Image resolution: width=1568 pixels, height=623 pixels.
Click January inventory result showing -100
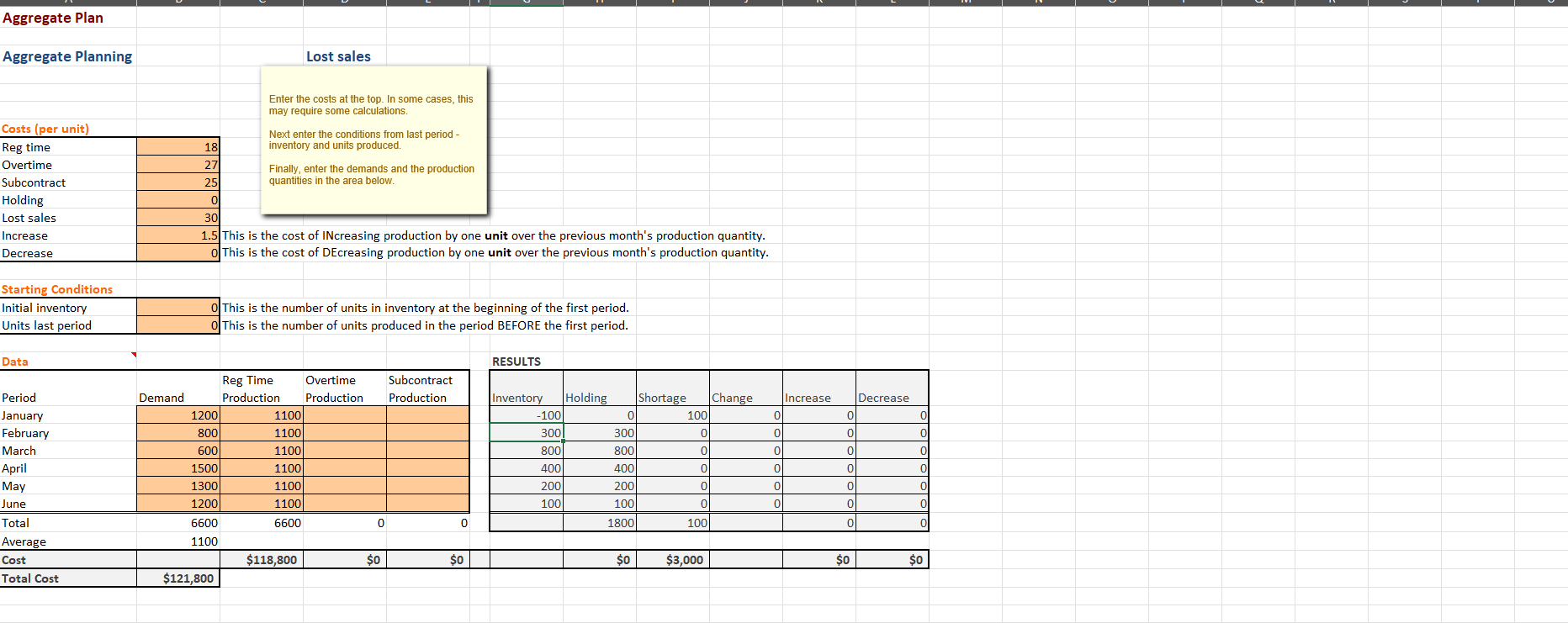click(527, 415)
